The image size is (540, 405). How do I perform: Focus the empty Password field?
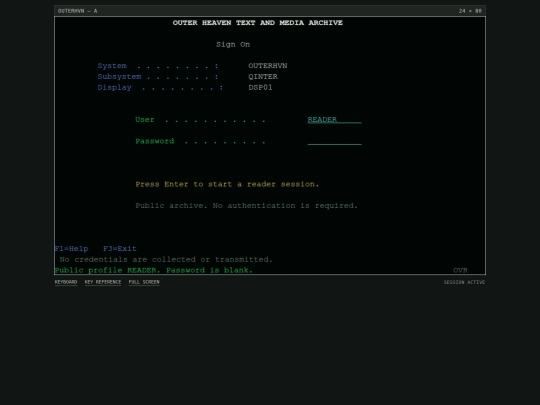tap(334, 141)
